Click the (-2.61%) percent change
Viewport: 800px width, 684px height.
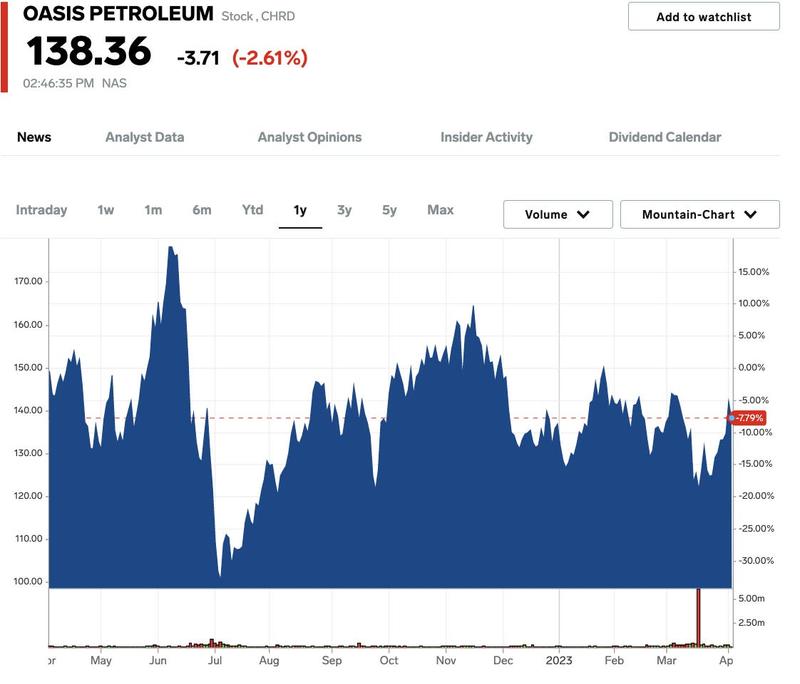(270, 58)
